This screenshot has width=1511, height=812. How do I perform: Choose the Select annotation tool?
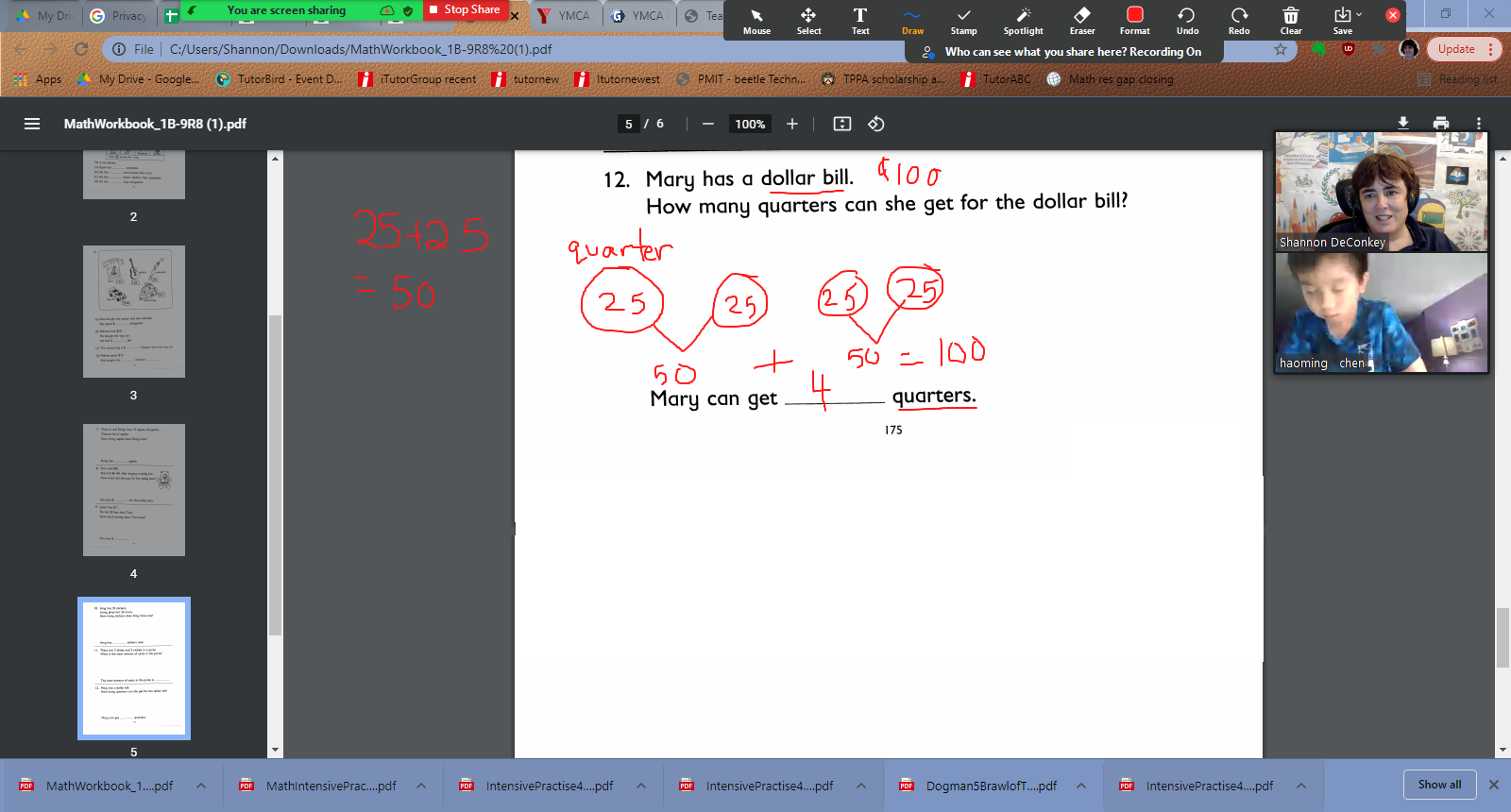pos(808,21)
